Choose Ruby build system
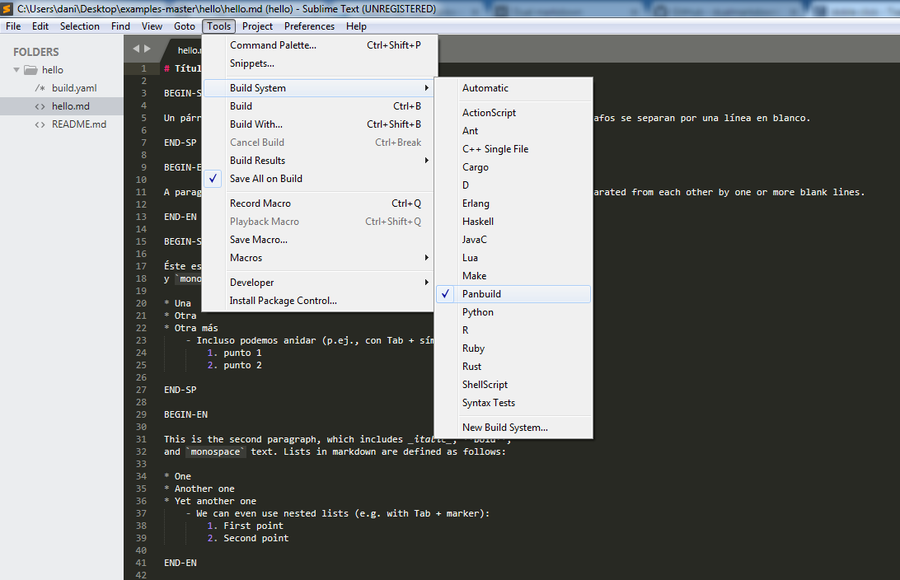Viewport: 900px width, 580px height. point(513,349)
